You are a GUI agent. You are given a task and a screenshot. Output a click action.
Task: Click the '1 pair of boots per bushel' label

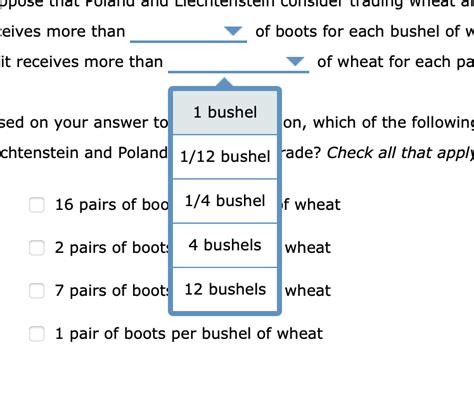(189, 334)
